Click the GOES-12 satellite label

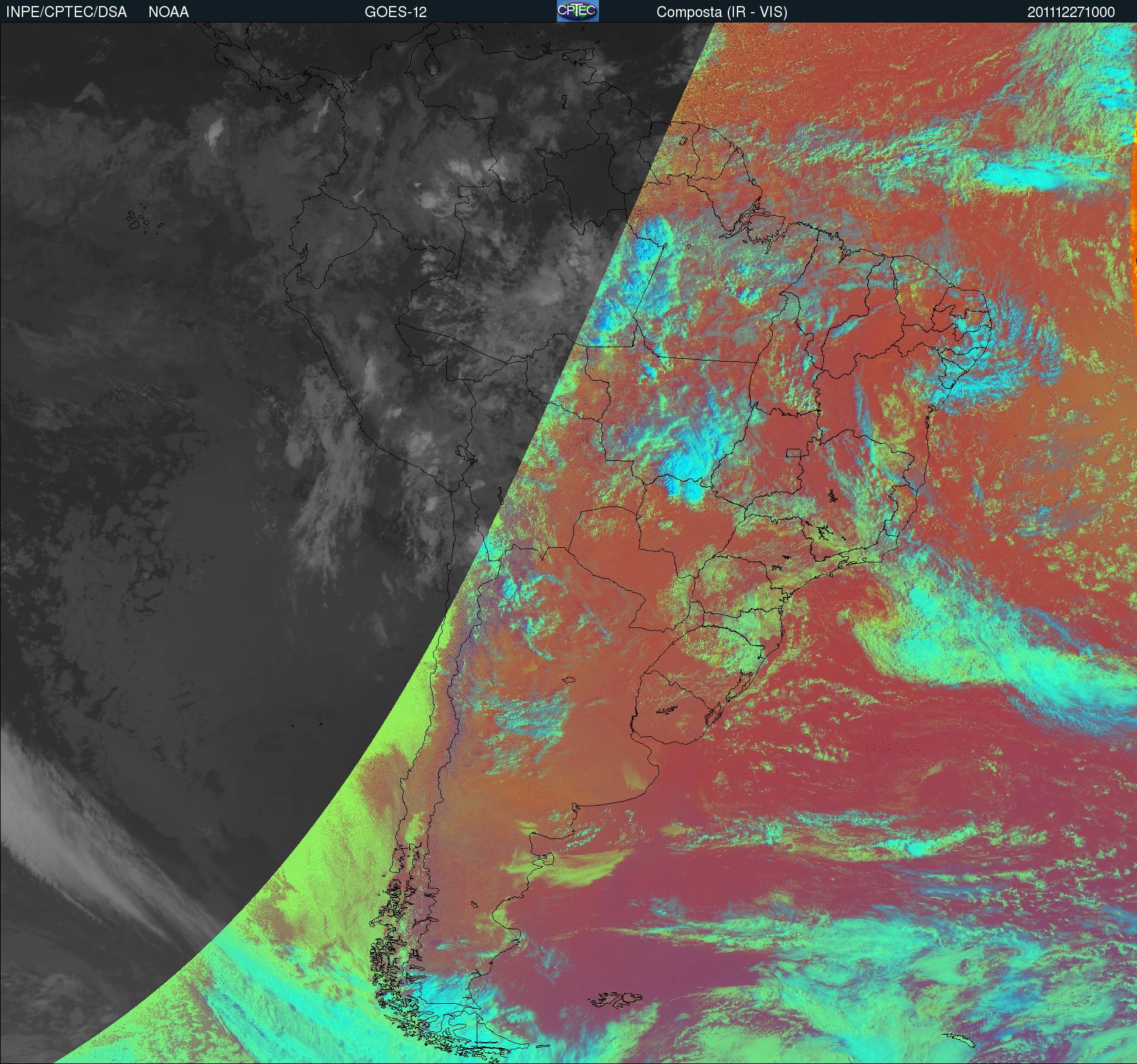pyautogui.click(x=396, y=12)
